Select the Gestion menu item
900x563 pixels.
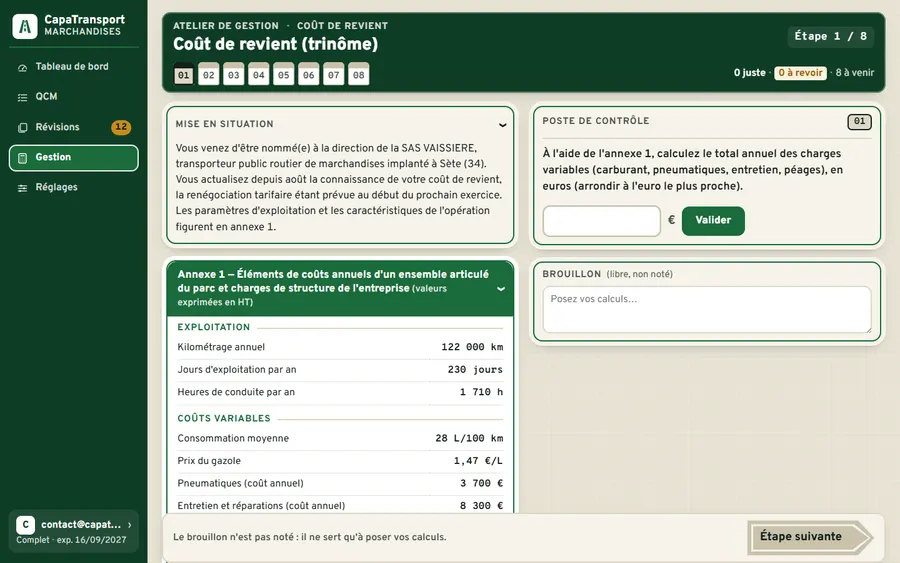73,158
